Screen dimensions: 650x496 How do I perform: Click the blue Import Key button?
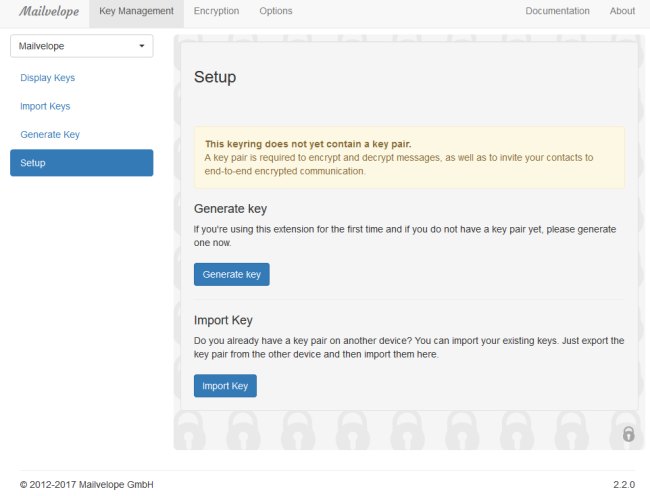pyautogui.click(x=225, y=386)
